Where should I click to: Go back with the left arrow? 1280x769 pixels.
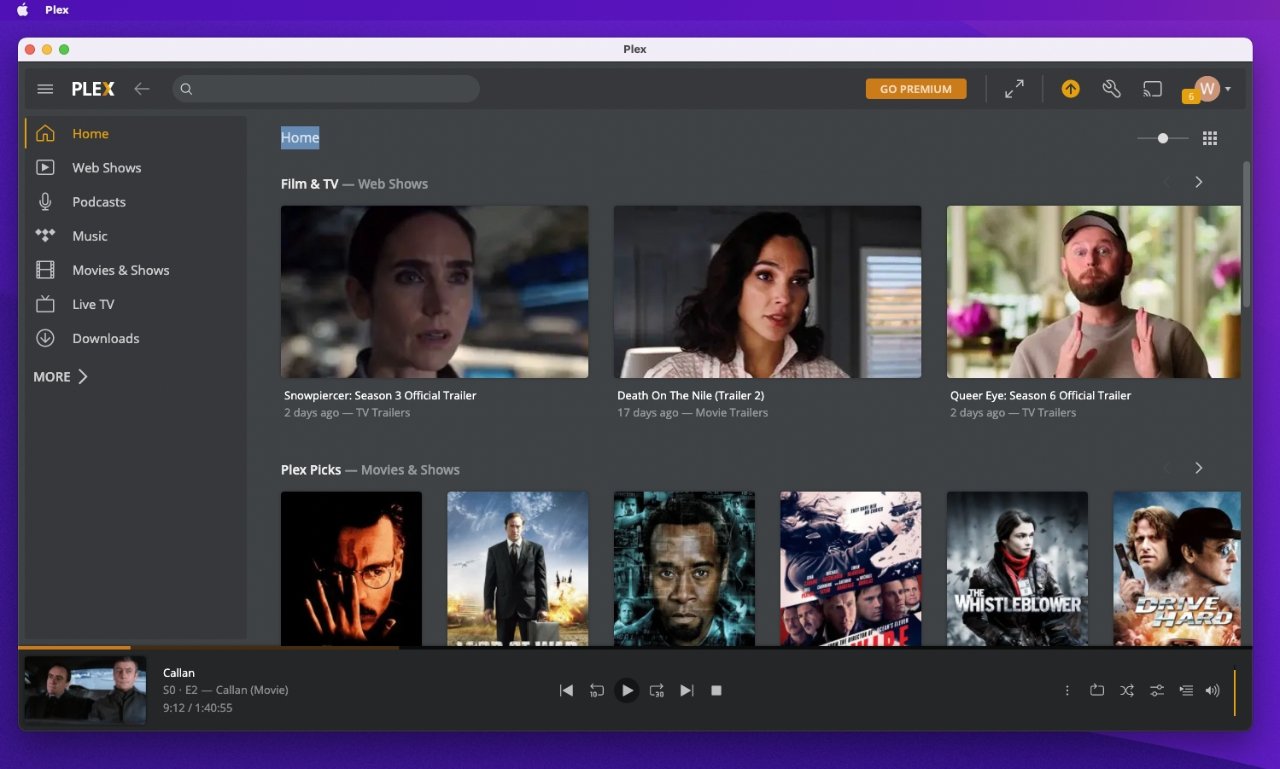pyautogui.click(x=142, y=89)
